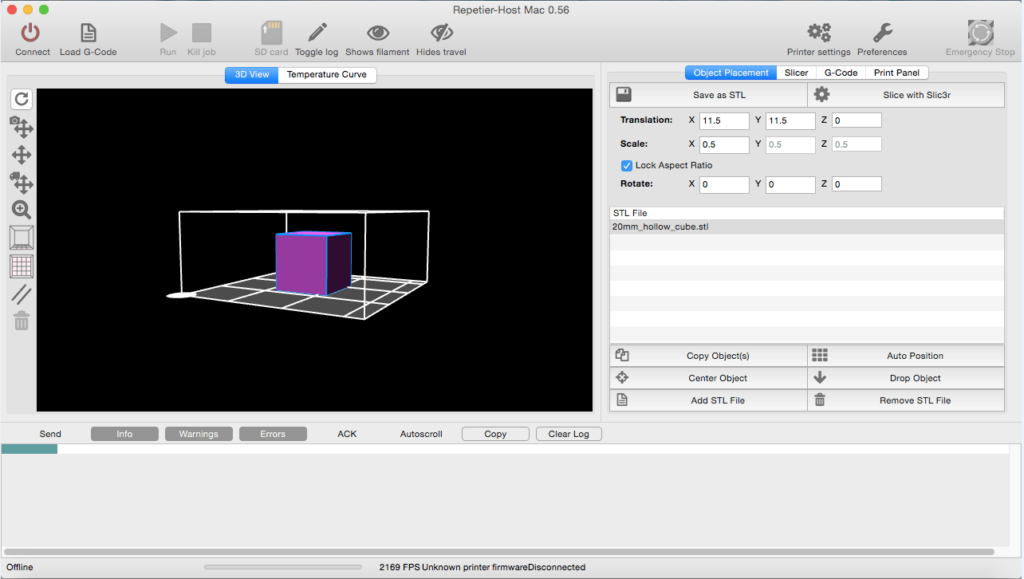Click the Rotate X input field

pyautogui.click(x=724, y=184)
